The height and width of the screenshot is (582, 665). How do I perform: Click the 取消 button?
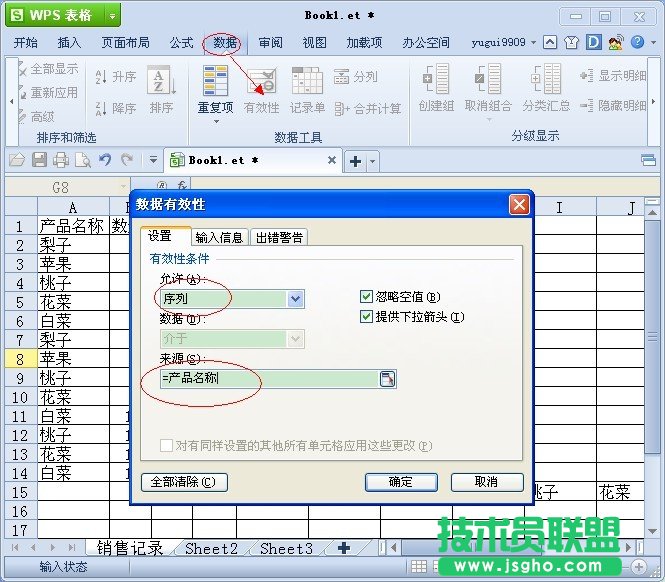tap(487, 482)
